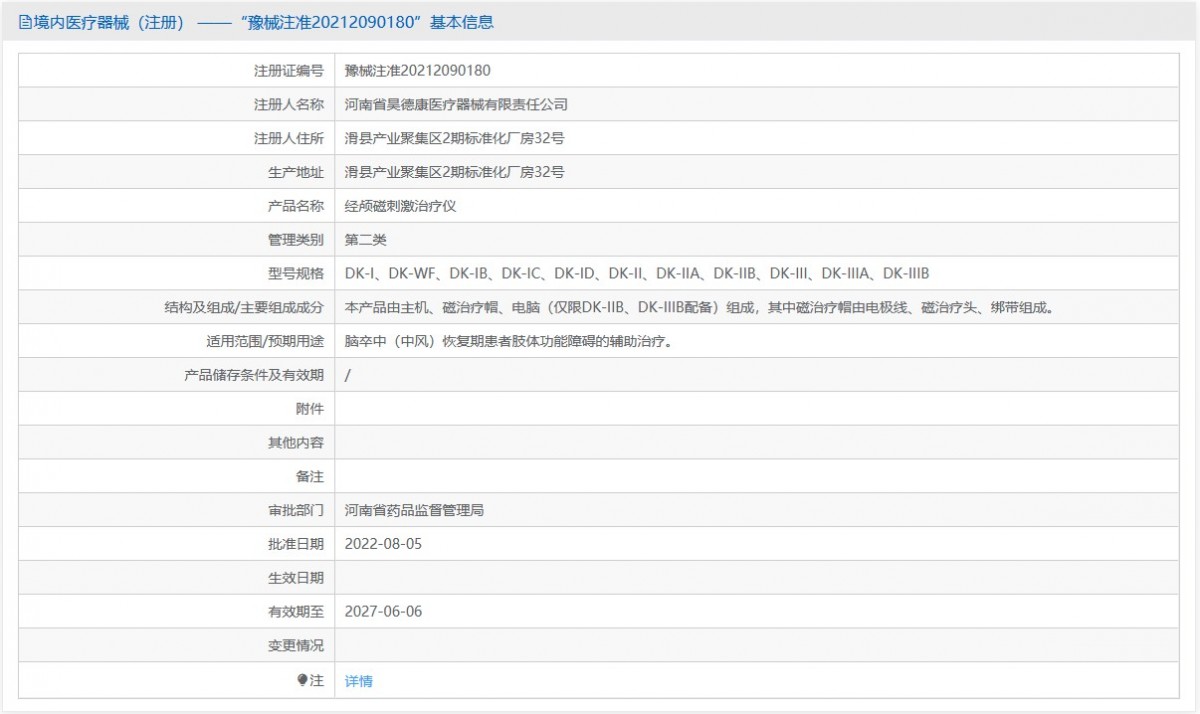Click the 变更情况 row label
The image size is (1200, 714).
pyautogui.click(x=295, y=645)
